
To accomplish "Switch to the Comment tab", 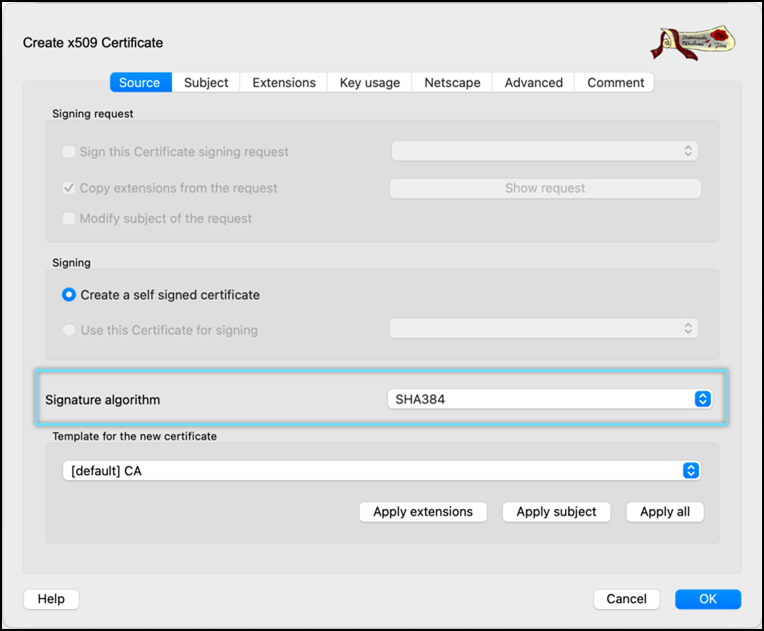I will pyautogui.click(x=615, y=83).
